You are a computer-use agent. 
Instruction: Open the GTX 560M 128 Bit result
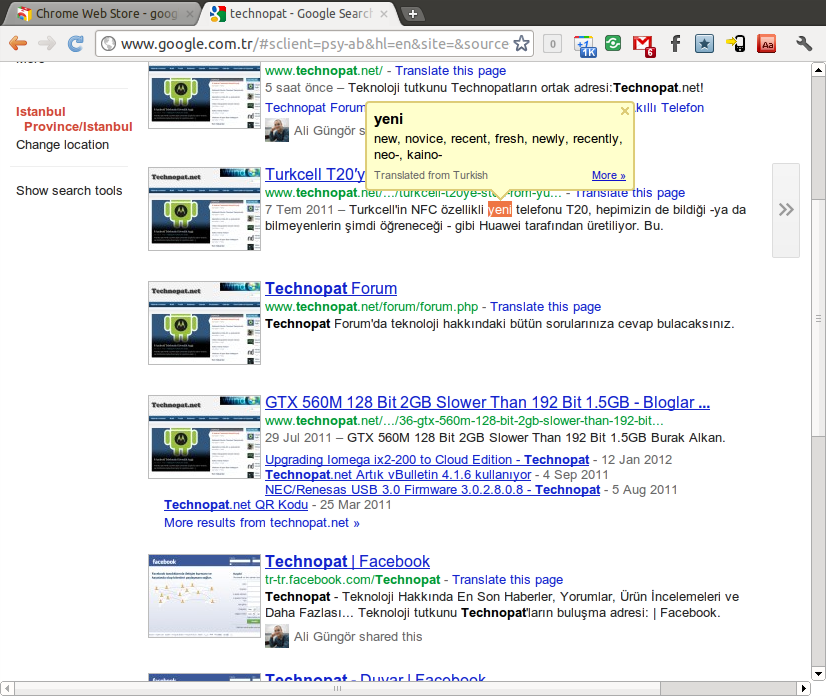pos(487,402)
